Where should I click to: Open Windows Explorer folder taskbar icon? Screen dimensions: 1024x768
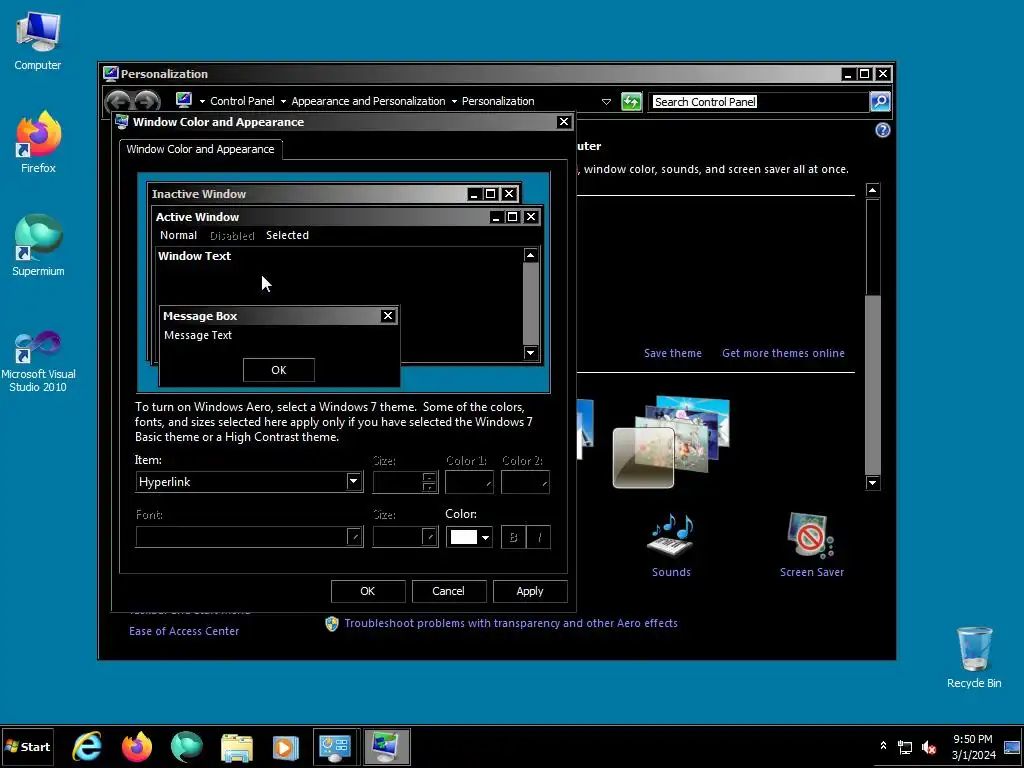(x=236, y=746)
